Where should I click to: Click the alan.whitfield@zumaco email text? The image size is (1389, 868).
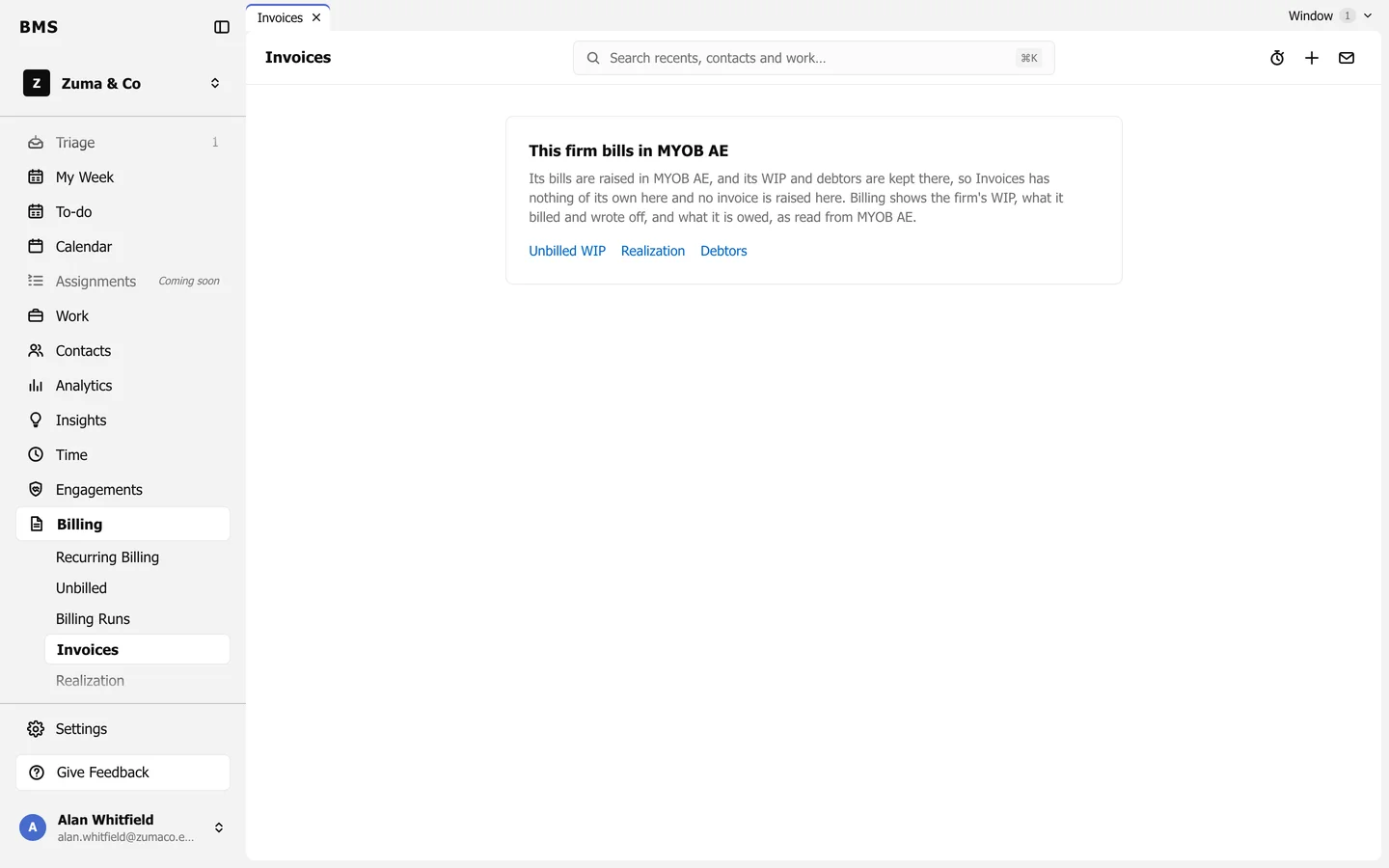[125, 837]
